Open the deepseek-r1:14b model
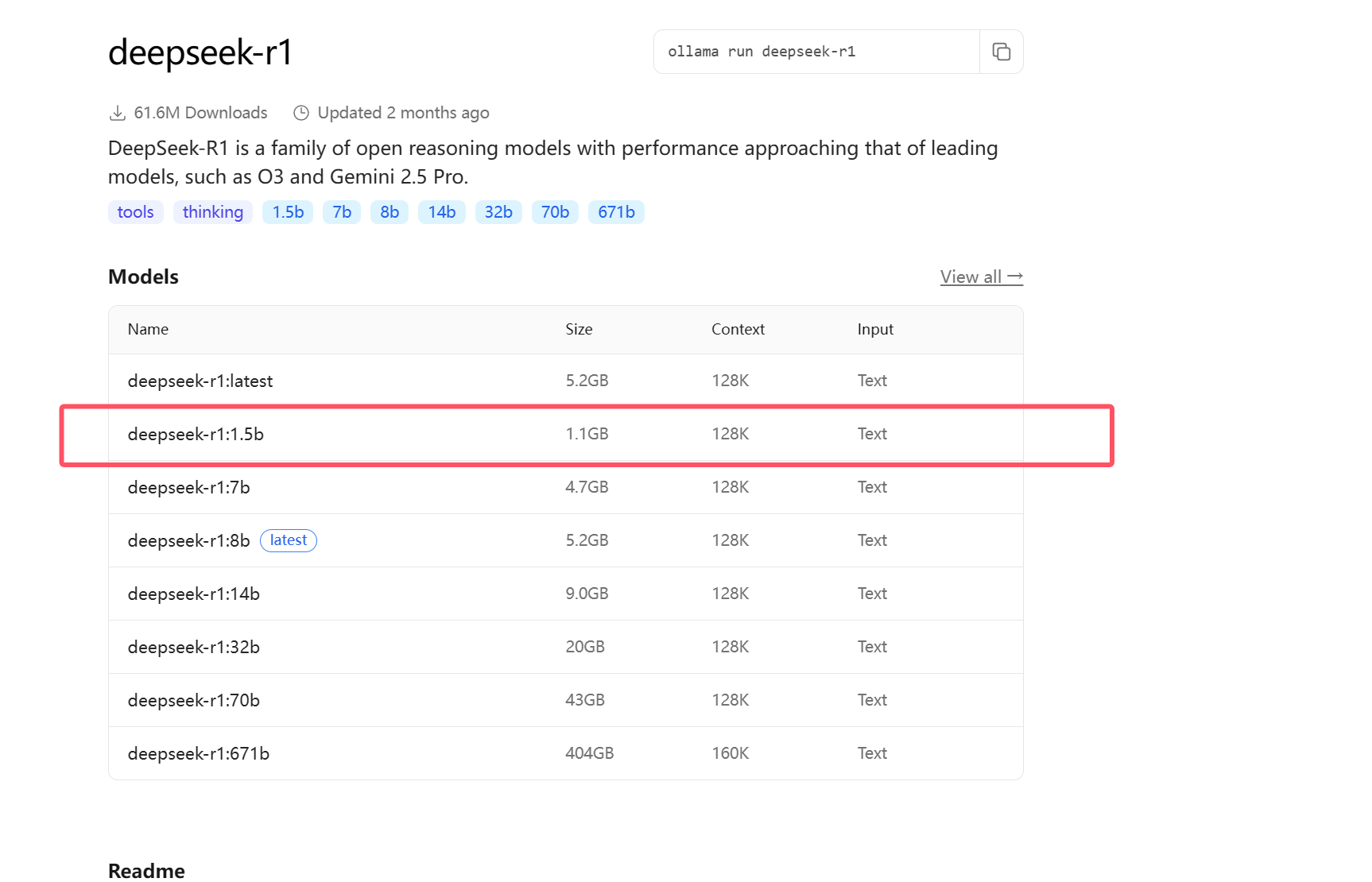This screenshot has width=1372, height=882. click(x=194, y=594)
